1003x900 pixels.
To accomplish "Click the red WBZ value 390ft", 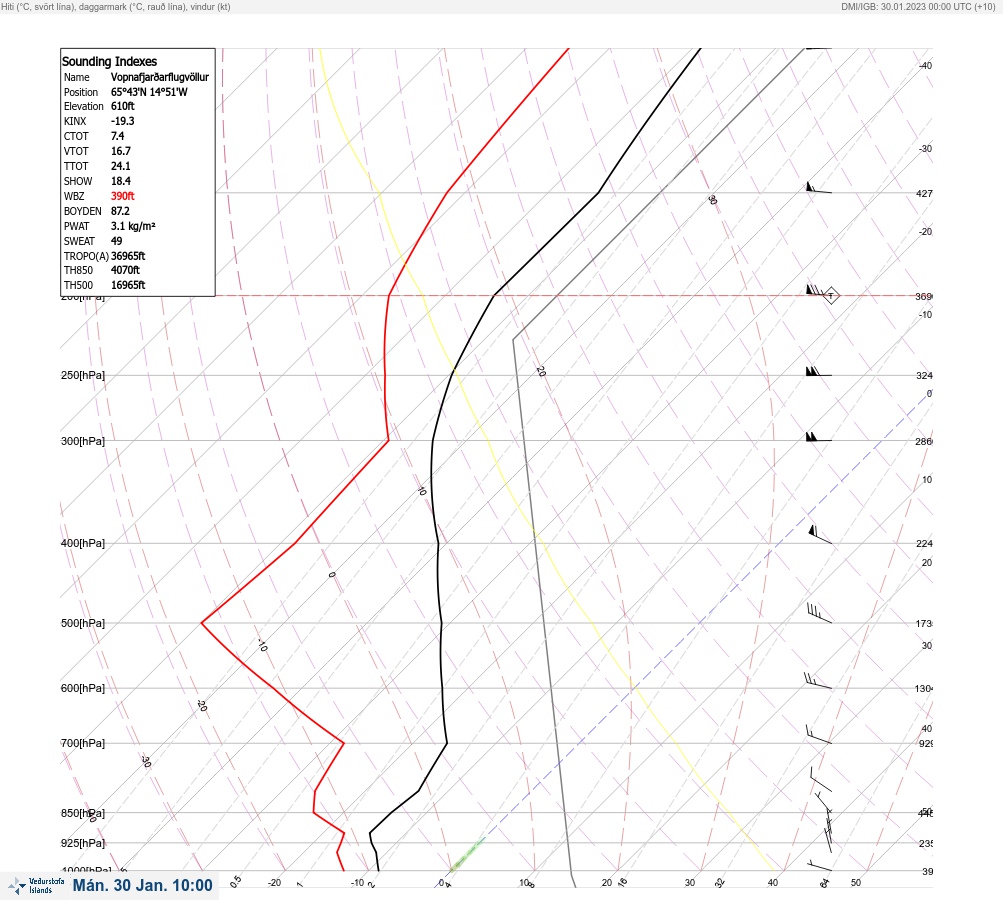I will click(122, 196).
